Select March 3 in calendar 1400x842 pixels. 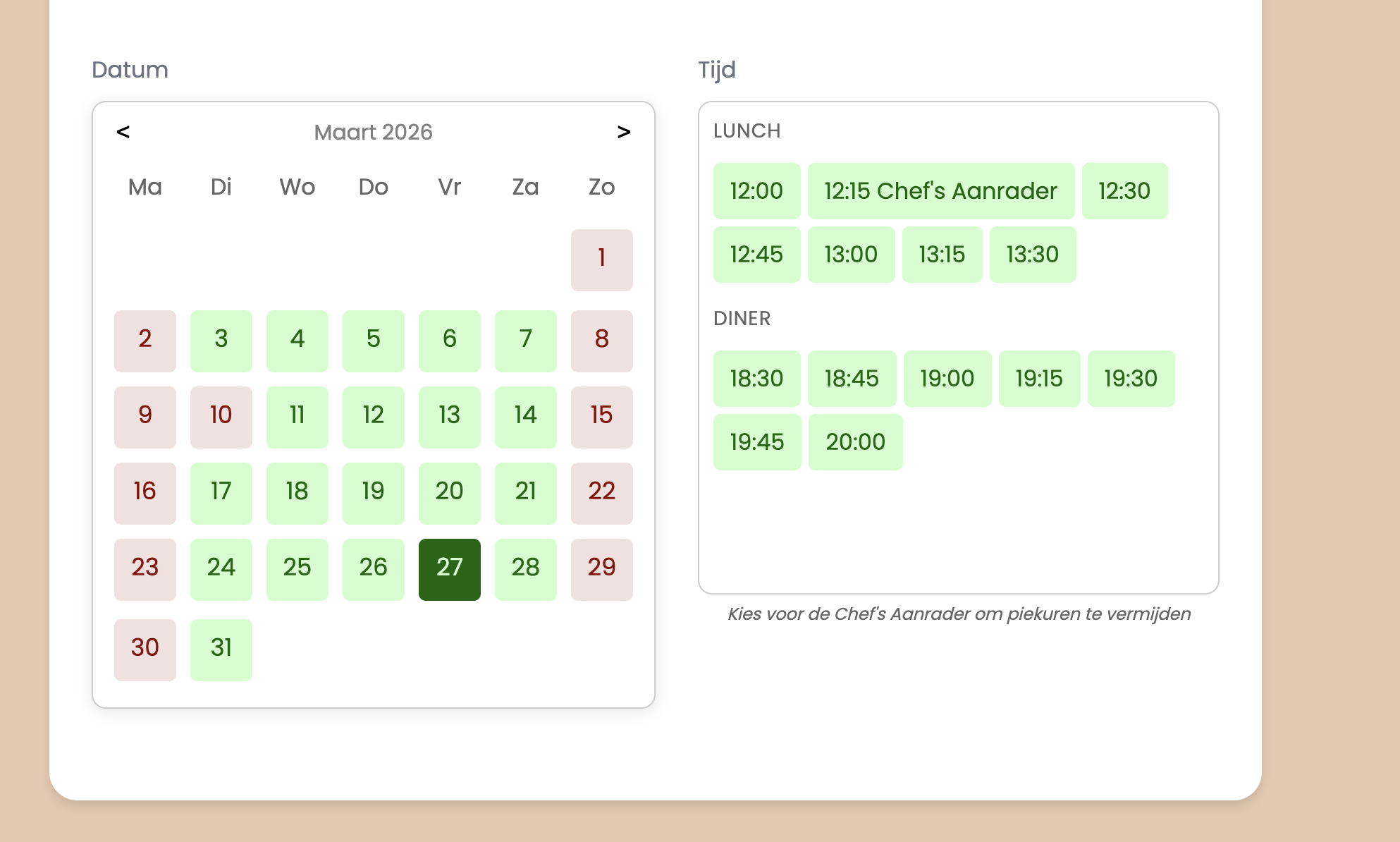click(x=221, y=341)
